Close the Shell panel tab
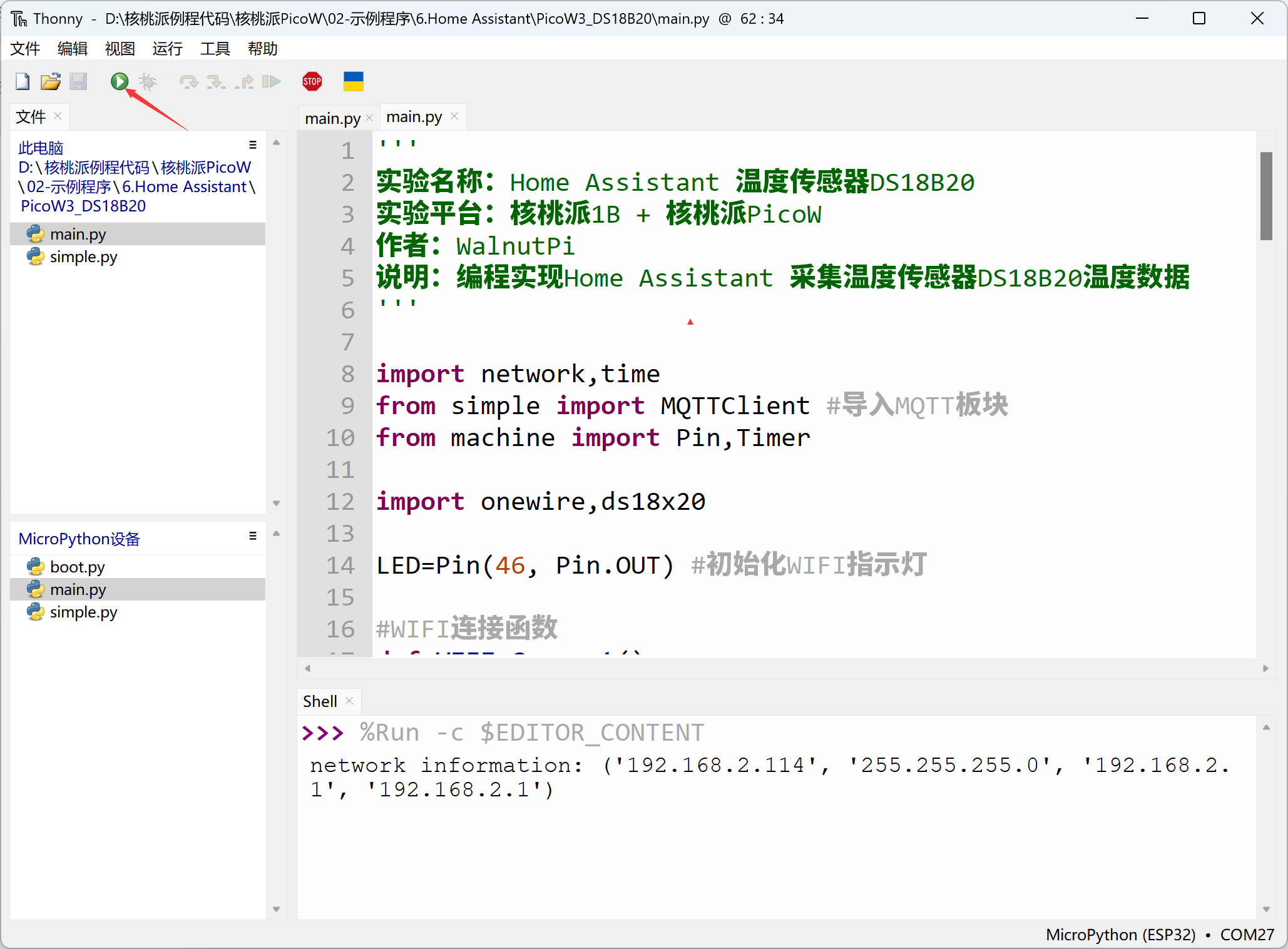Image resolution: width=1288 pixels, height=949 pixels. pyautogui.click(x=350, y=701)
